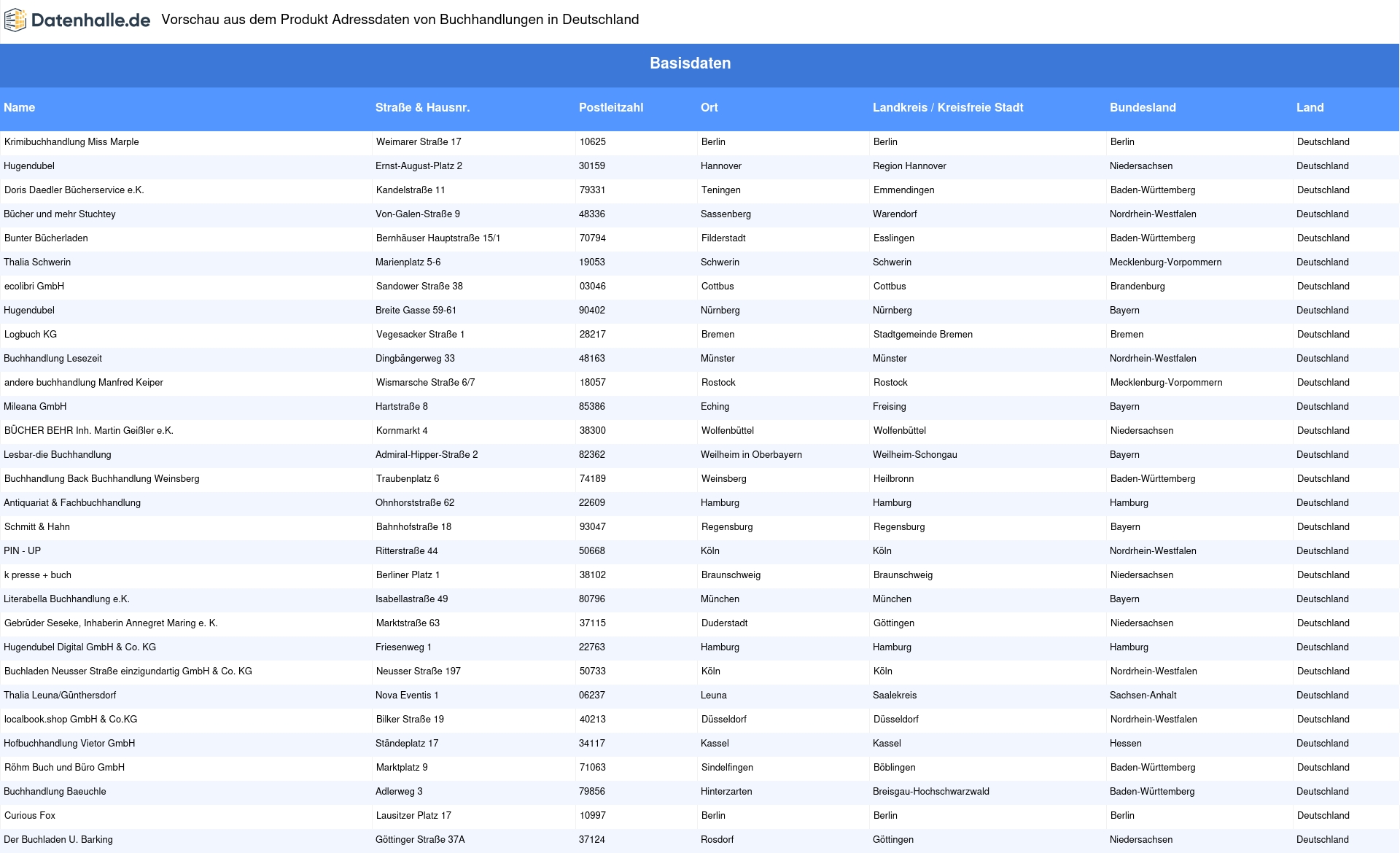Image resolution: width=1400 pixels, height=853 pixels.
Task: Select postal code 93047
Action: point(593,527)
